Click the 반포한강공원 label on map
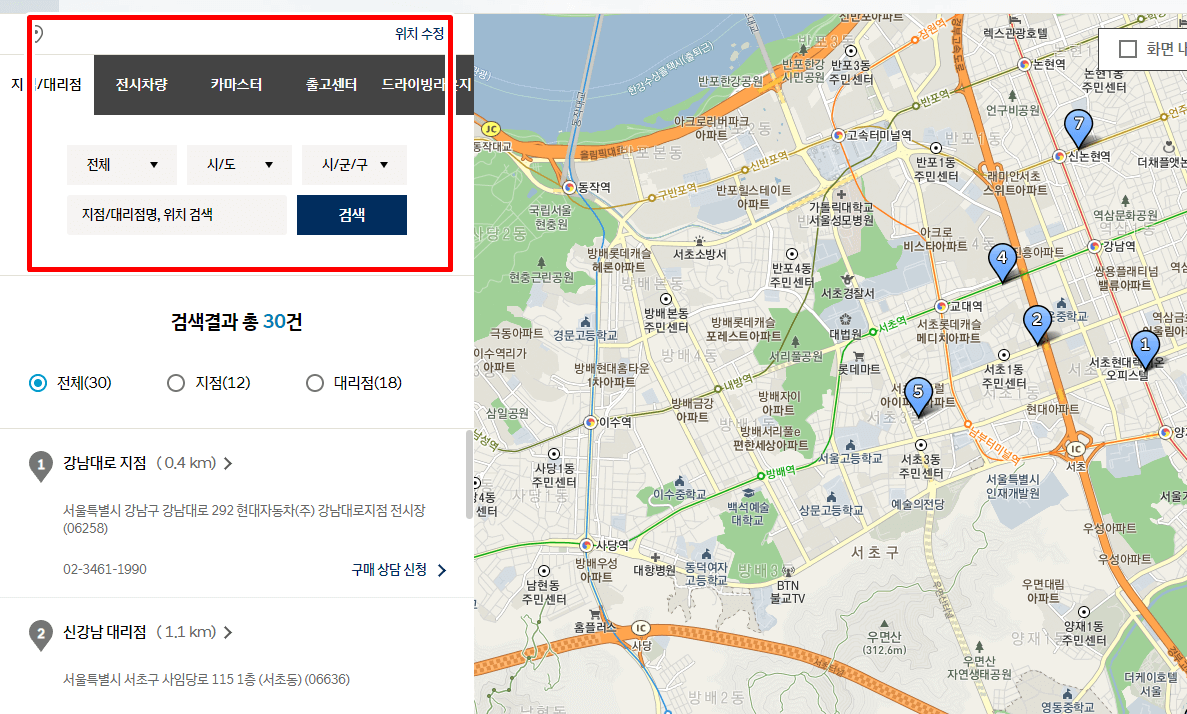1187x714 pixels. tap(730, 80)
